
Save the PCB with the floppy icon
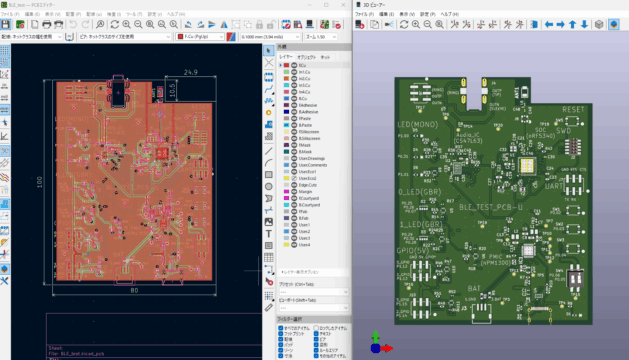[x=6, y=24]
